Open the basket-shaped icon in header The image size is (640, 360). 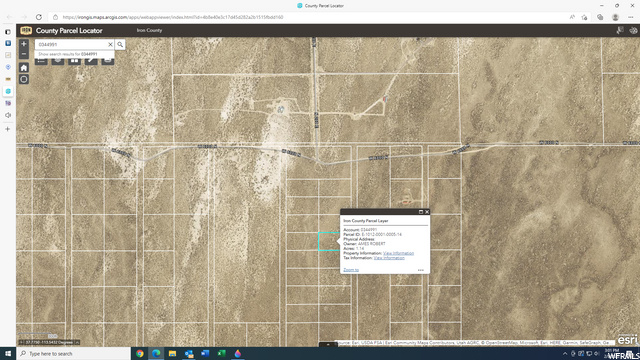click(x=633, y=30)
